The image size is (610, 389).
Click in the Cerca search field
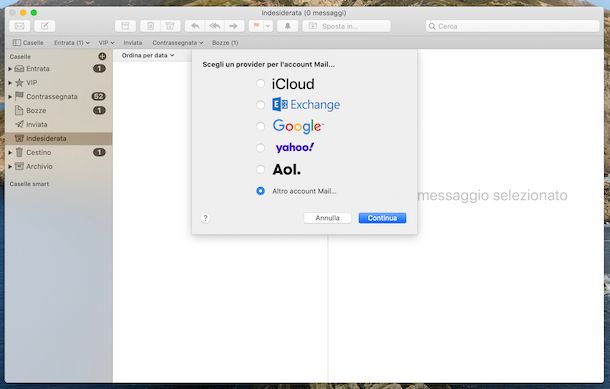512,26
